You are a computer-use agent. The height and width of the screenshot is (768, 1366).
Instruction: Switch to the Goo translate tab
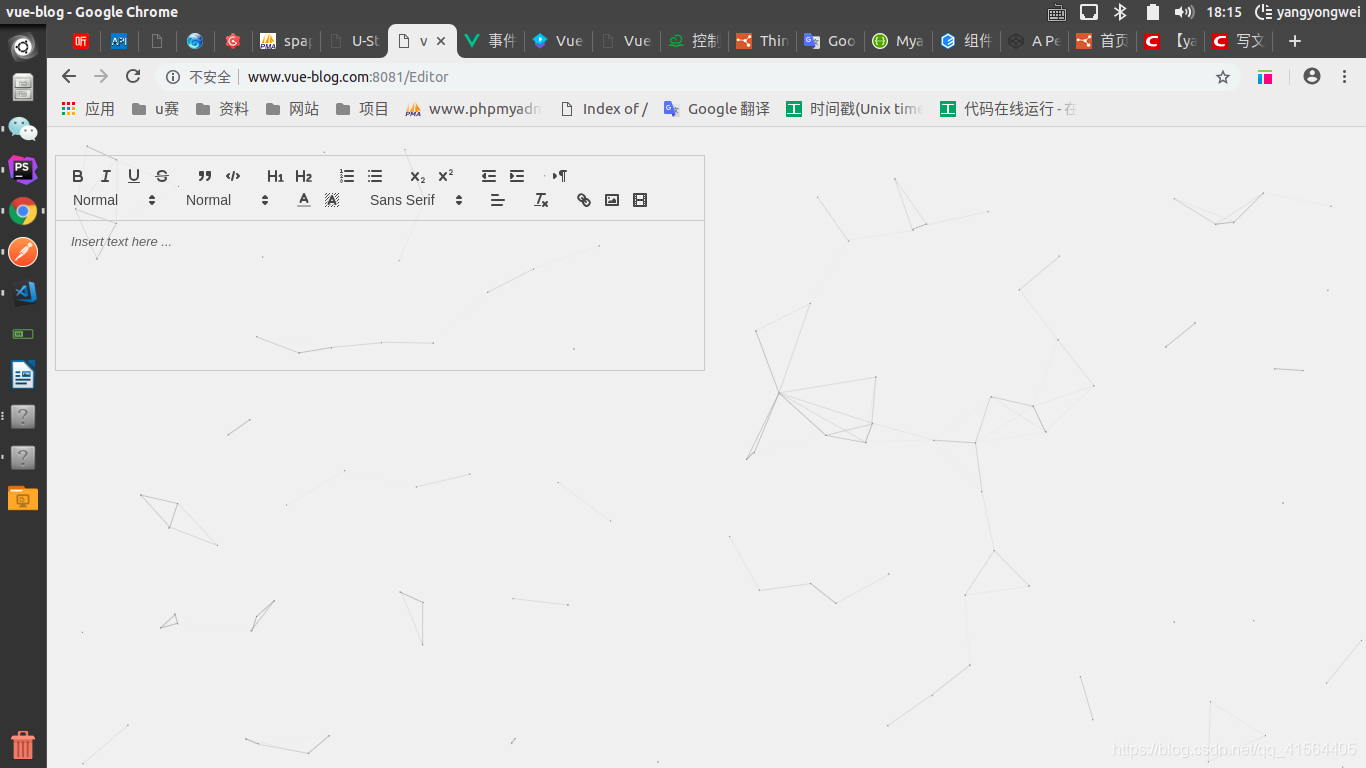pos(830,41)
